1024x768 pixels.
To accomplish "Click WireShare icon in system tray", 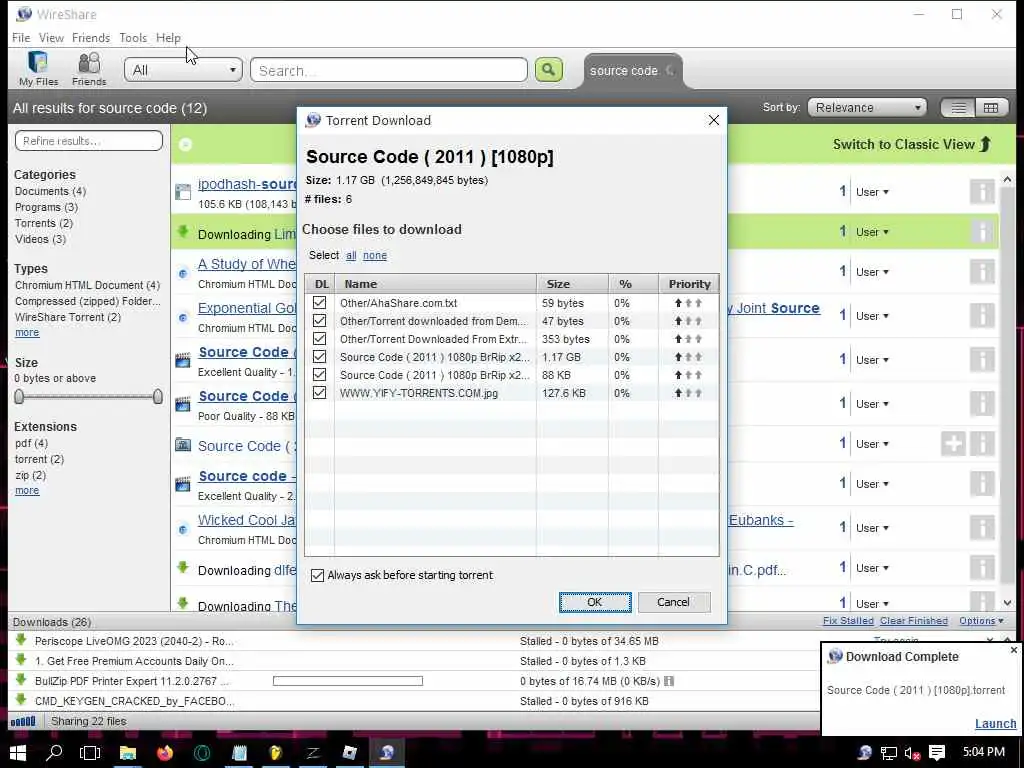I will pyautogui.click(x=865, y=752).
